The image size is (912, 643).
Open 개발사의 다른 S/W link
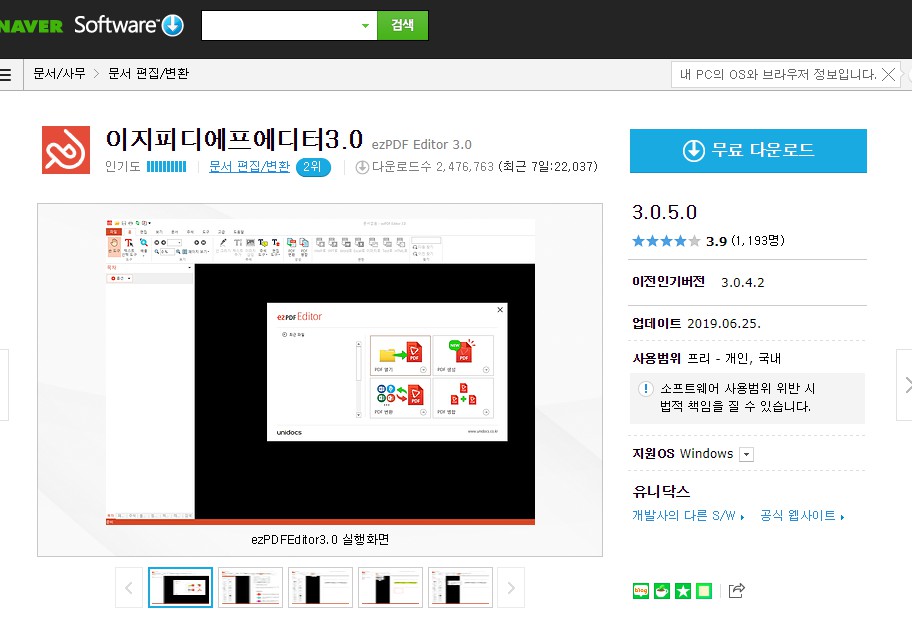[x=688, y=516]
